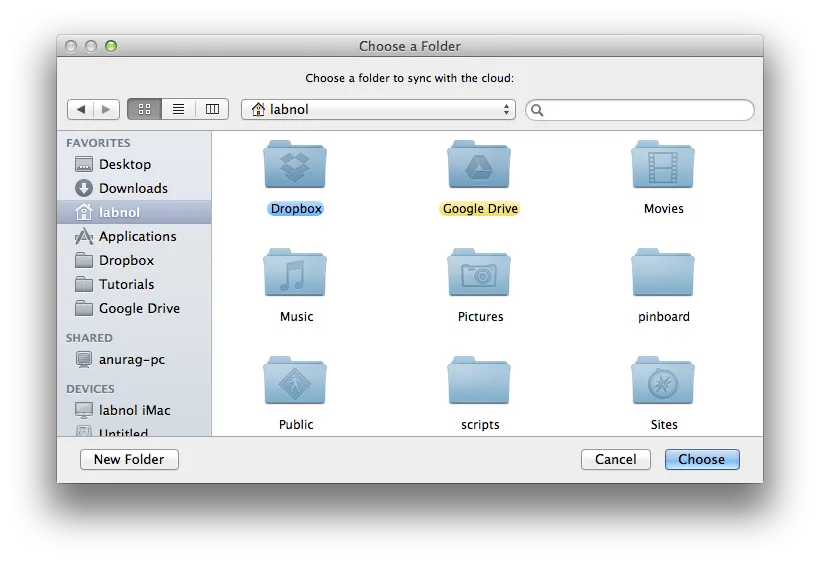
Task: Click the Pictures folder name label
Action: pyautogui.click(x=480, y=317)
